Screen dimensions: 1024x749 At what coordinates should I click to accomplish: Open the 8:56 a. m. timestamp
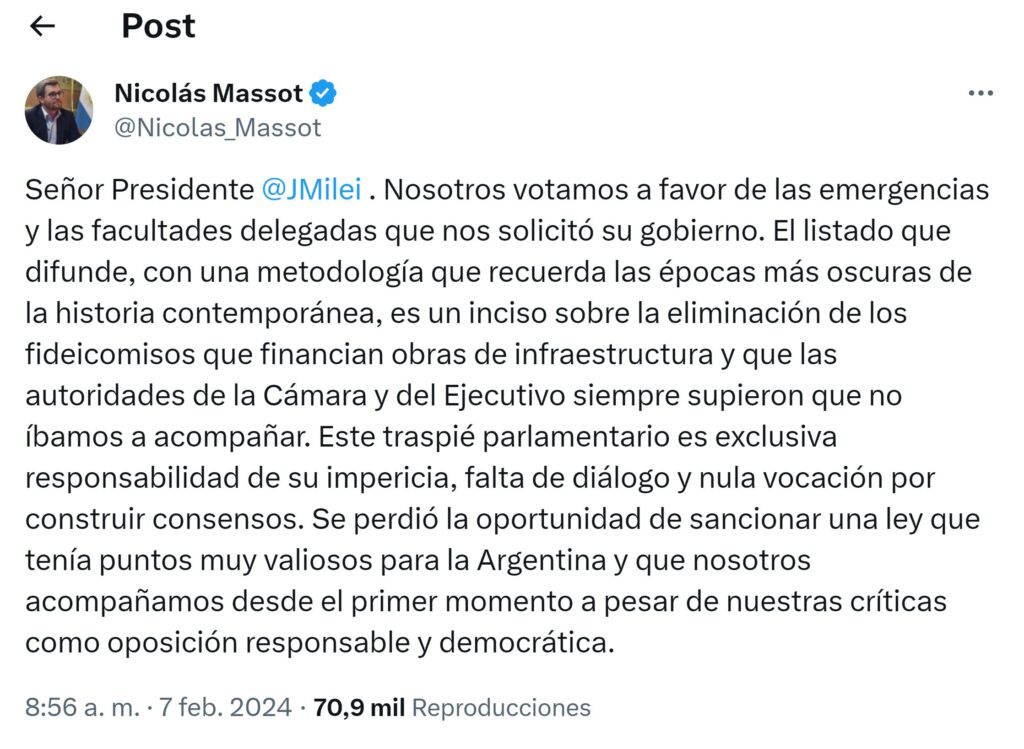pos(81,708)
